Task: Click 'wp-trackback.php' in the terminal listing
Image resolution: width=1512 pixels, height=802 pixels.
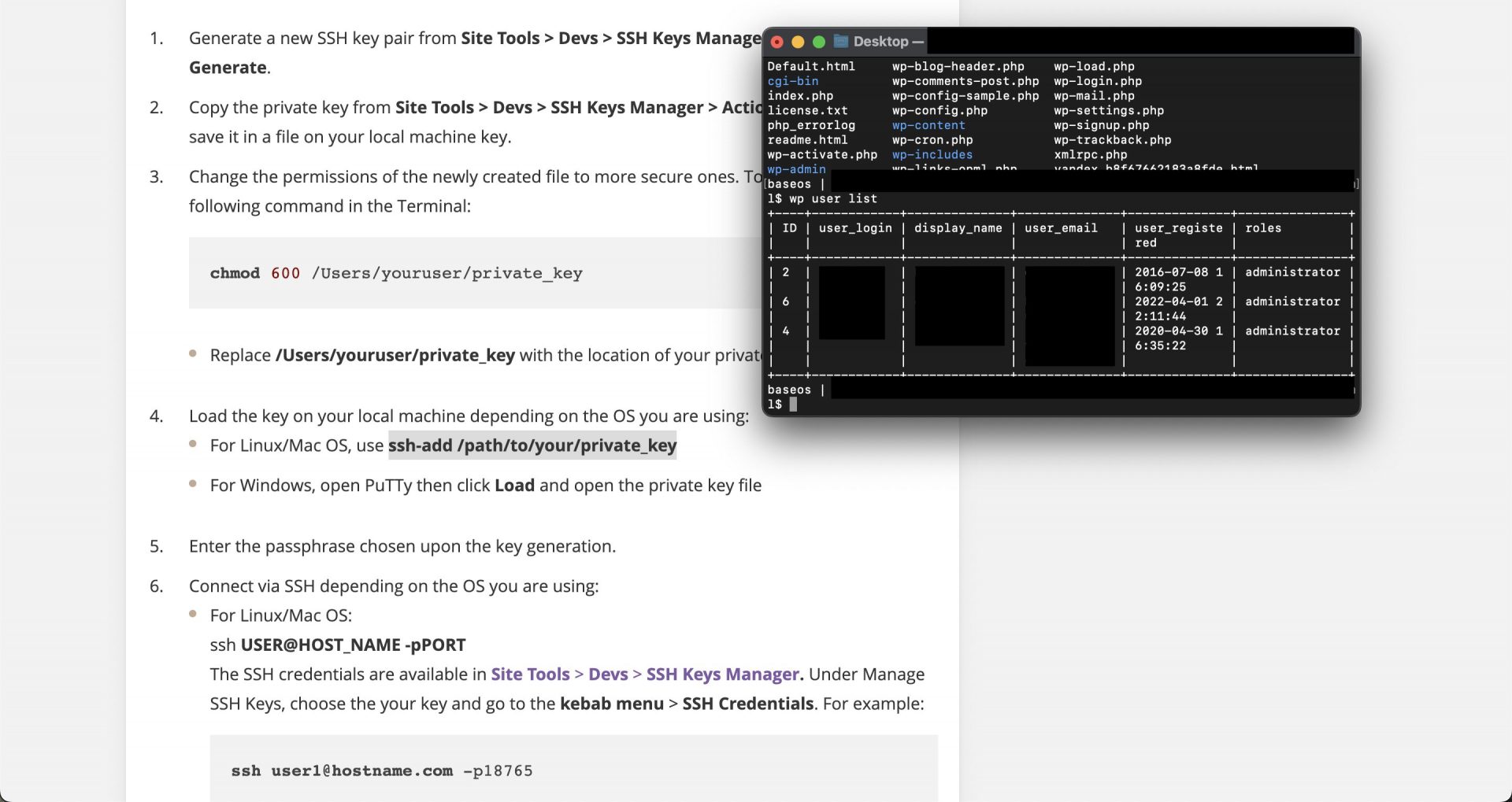Action: pos(1113,140)
